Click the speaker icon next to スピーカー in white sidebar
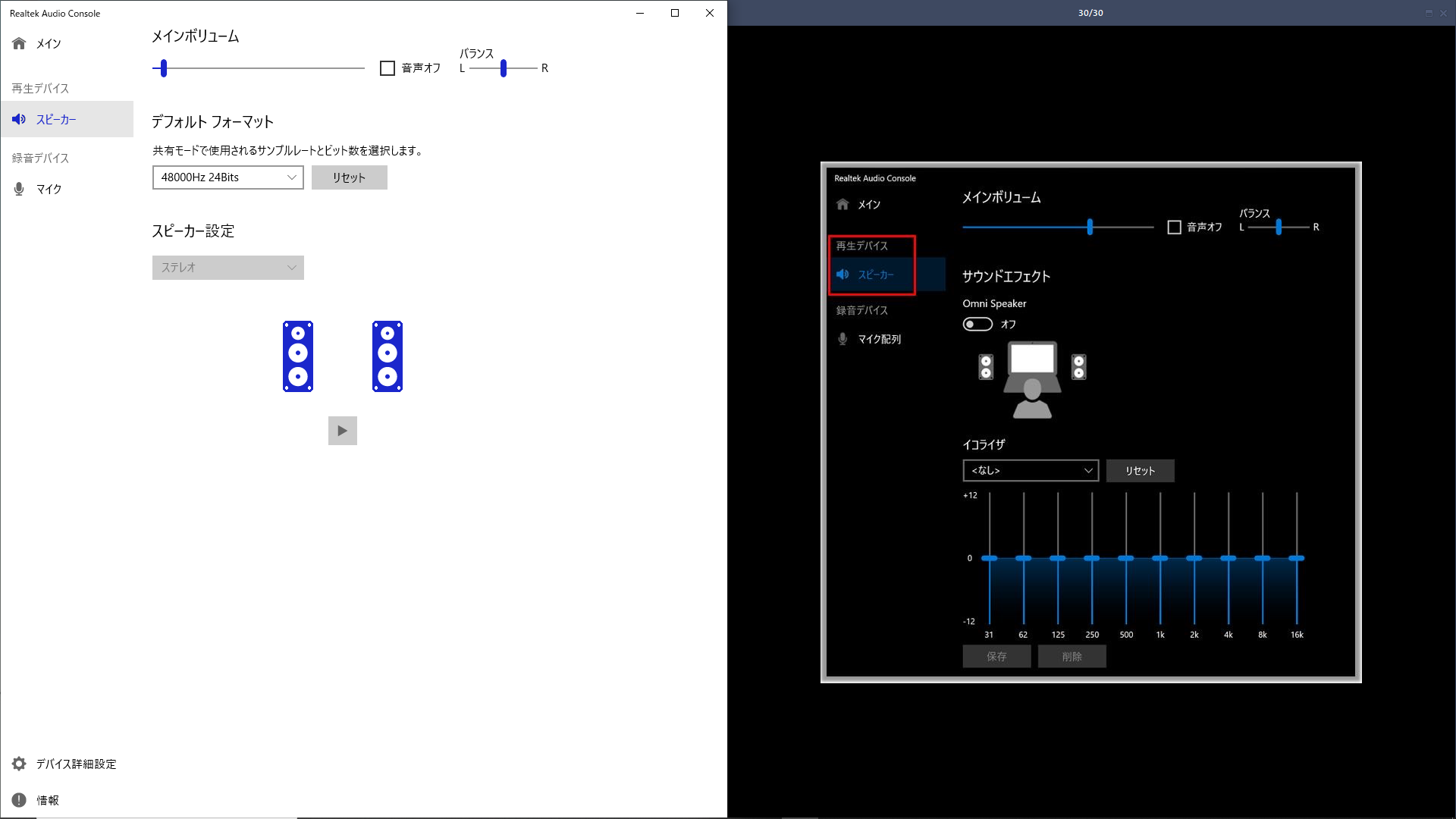1456x819 pixels. [19, 119]
